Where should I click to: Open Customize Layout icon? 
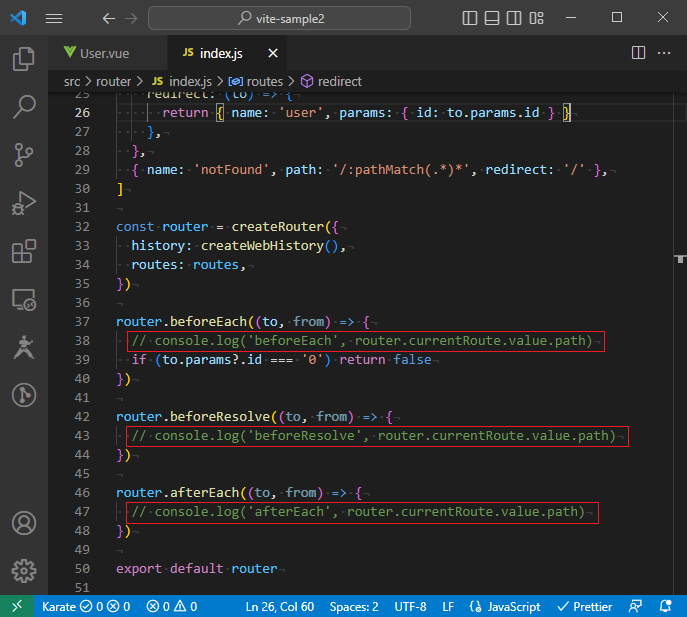click(536, 18)
